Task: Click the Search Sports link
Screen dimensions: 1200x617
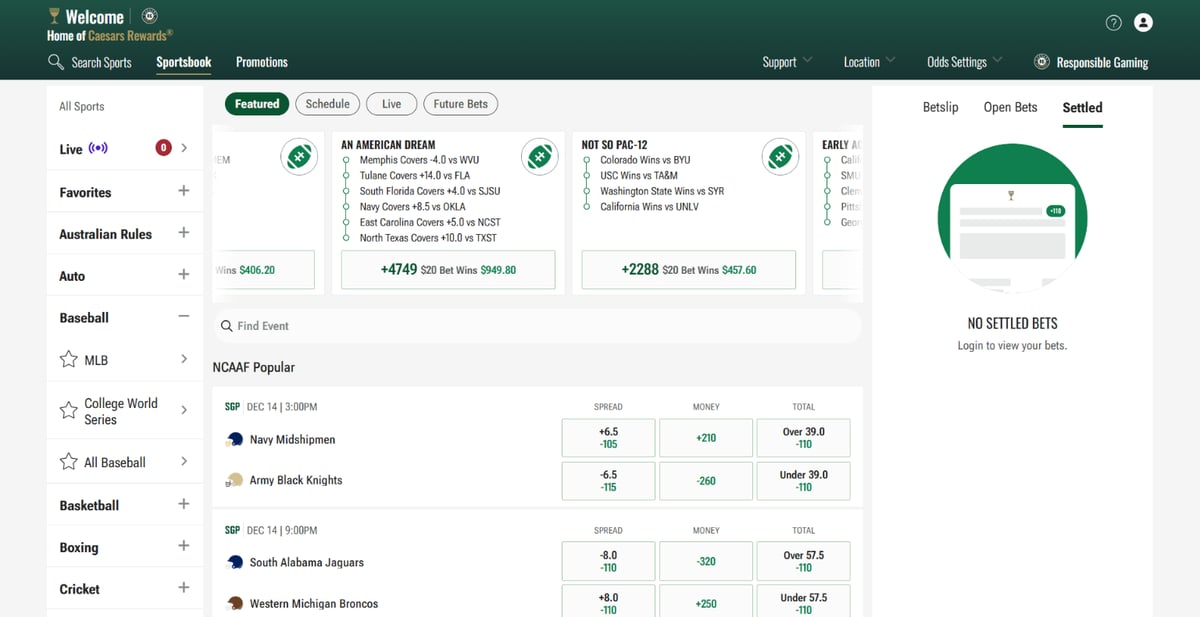Action: [101, 62]
